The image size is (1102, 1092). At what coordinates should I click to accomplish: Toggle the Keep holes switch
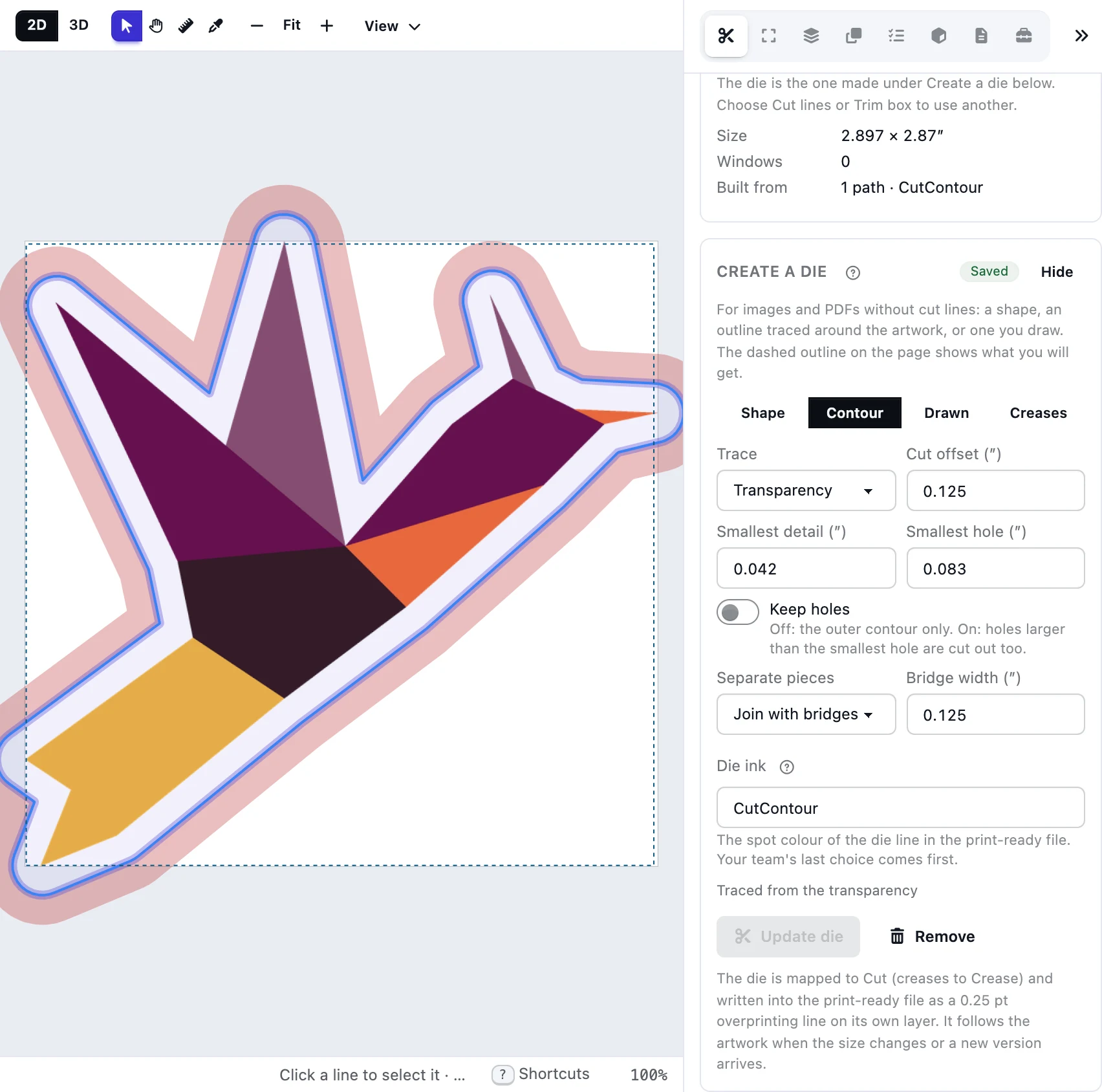pos(738,612)
